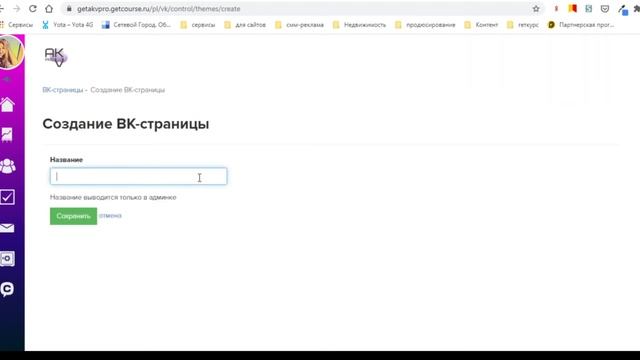The image size is (640, 360).
Task: Open the Сервисы bookmark
Action: coord(17,25)
